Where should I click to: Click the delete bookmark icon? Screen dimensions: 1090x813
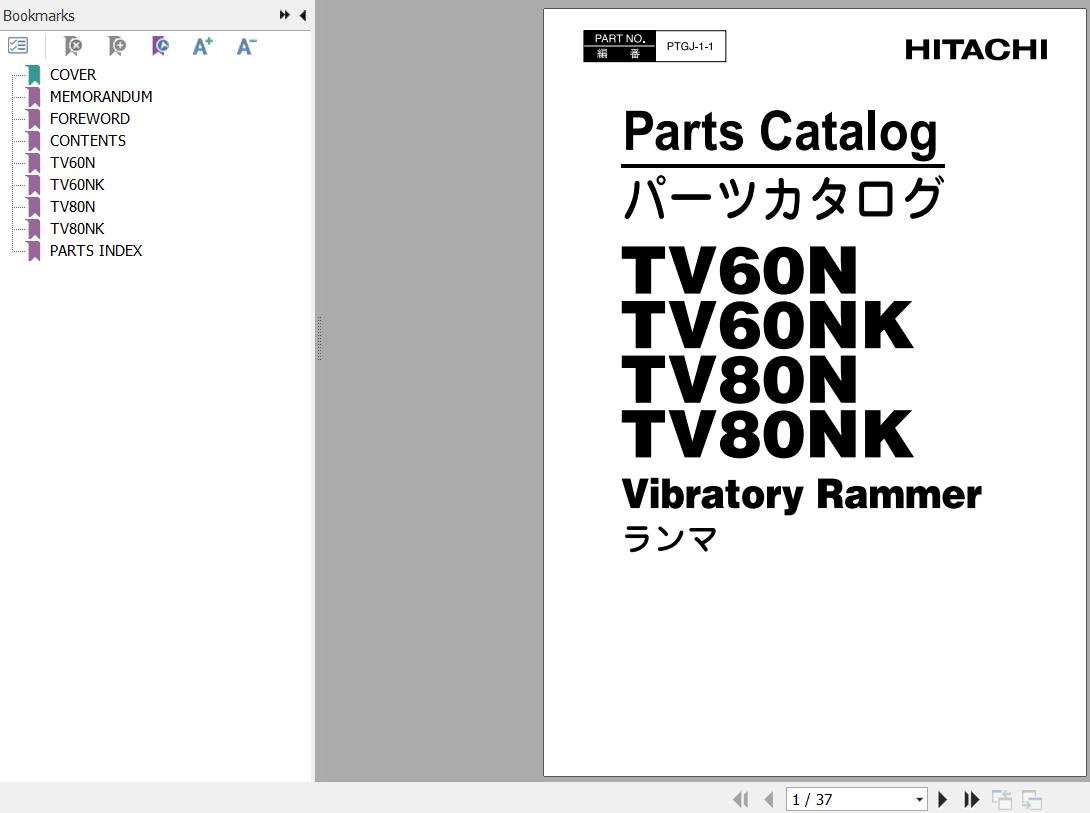coord(73,47)
